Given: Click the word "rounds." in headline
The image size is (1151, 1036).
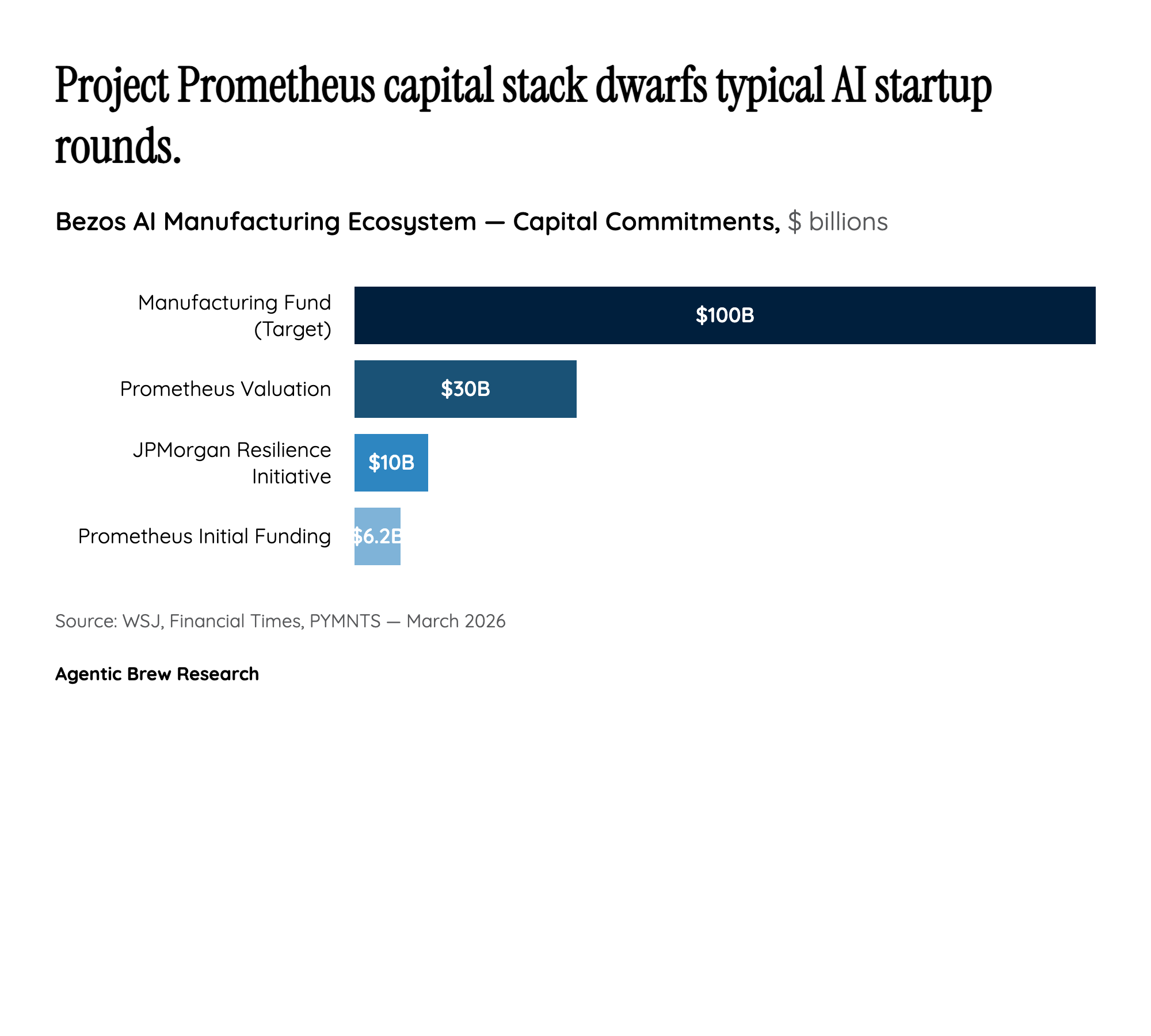Looking at the screenshot, I should (x=118, y=146).
